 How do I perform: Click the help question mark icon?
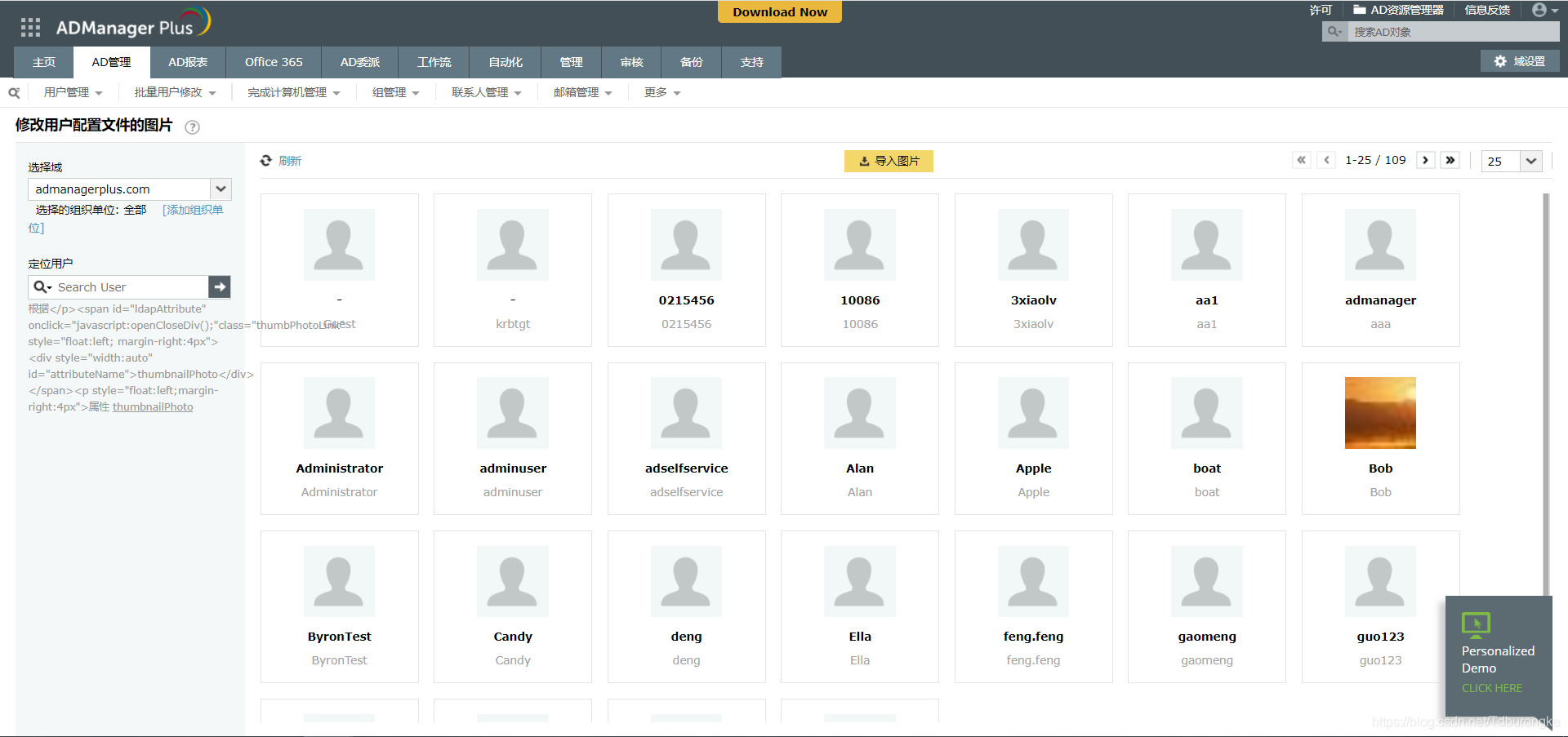pyautogui.click(x=192, y=127)
